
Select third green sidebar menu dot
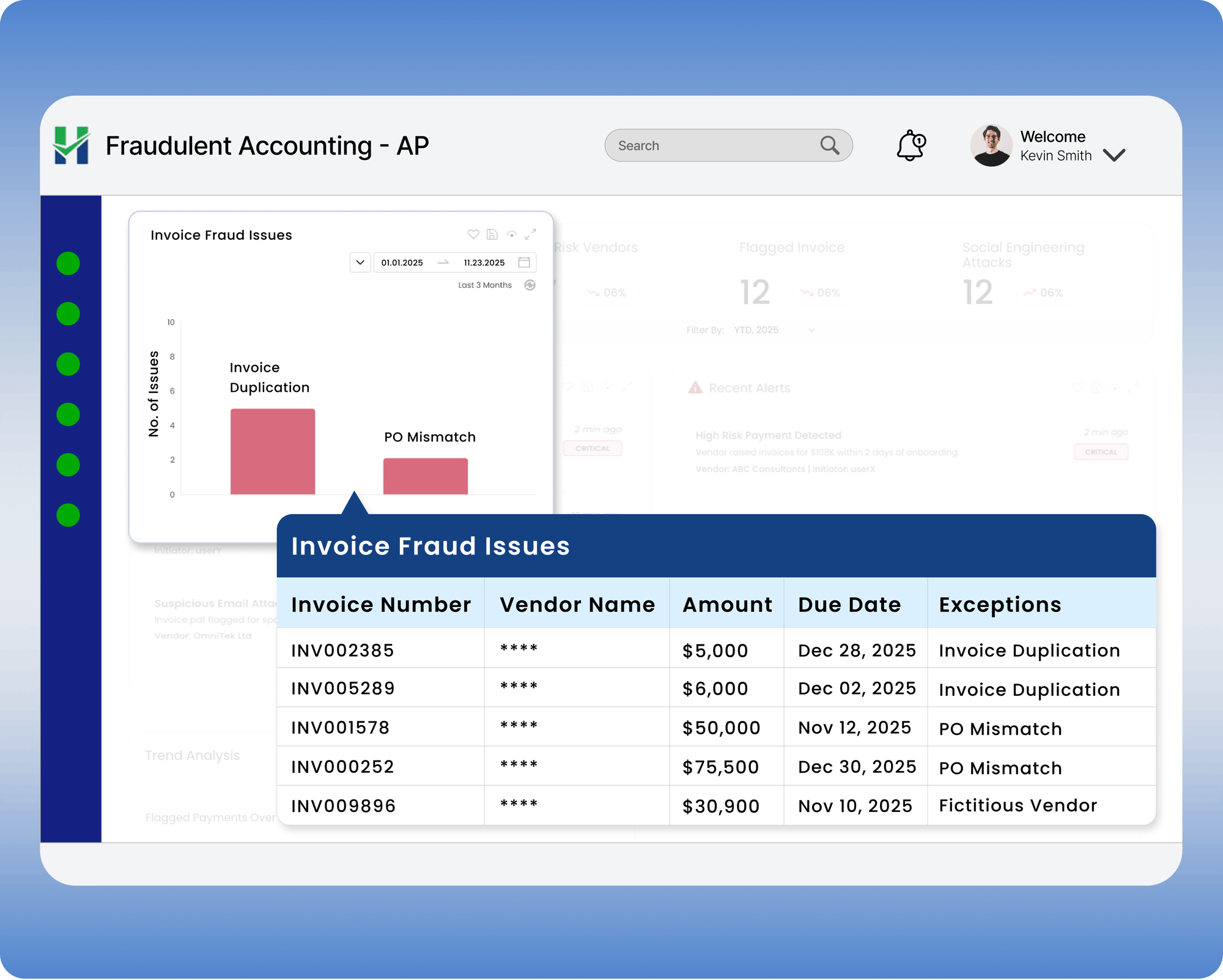68,364
